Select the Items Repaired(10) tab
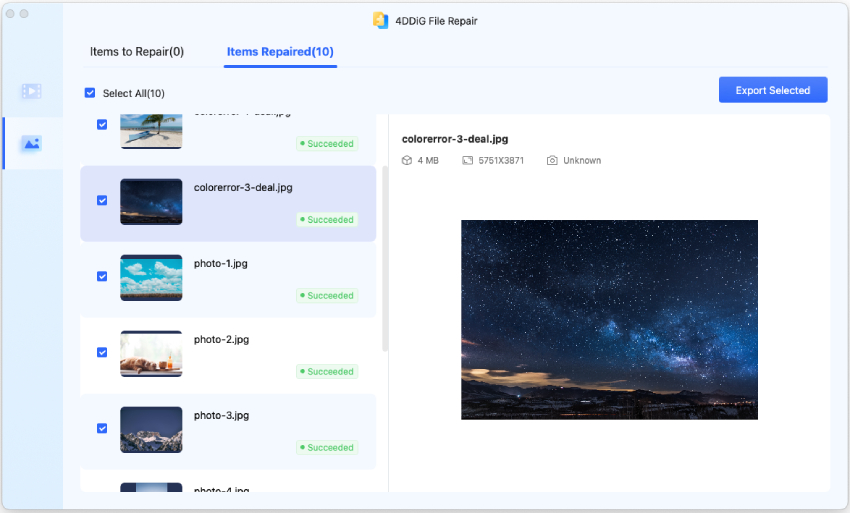The image size is (850, 513). point(280,52)
